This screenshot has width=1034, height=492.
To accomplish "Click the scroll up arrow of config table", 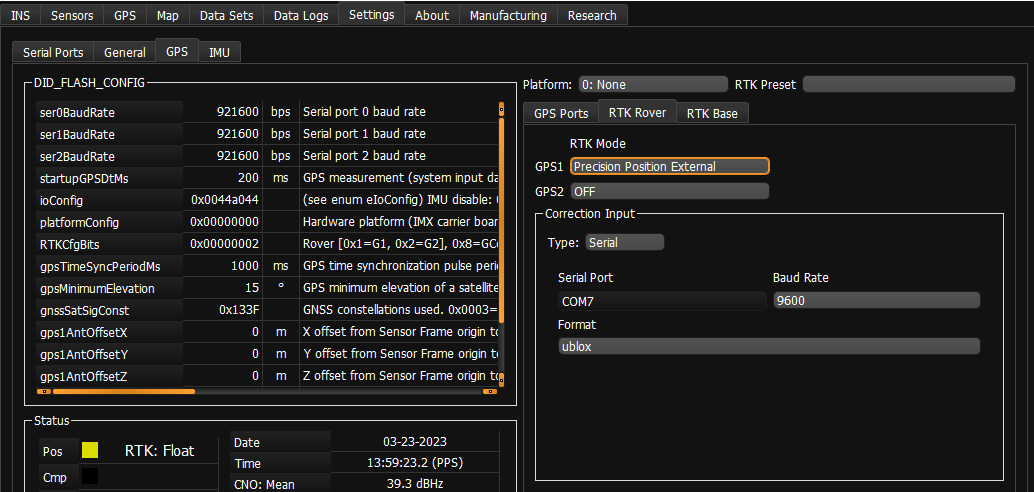I will tap(501, 109).
